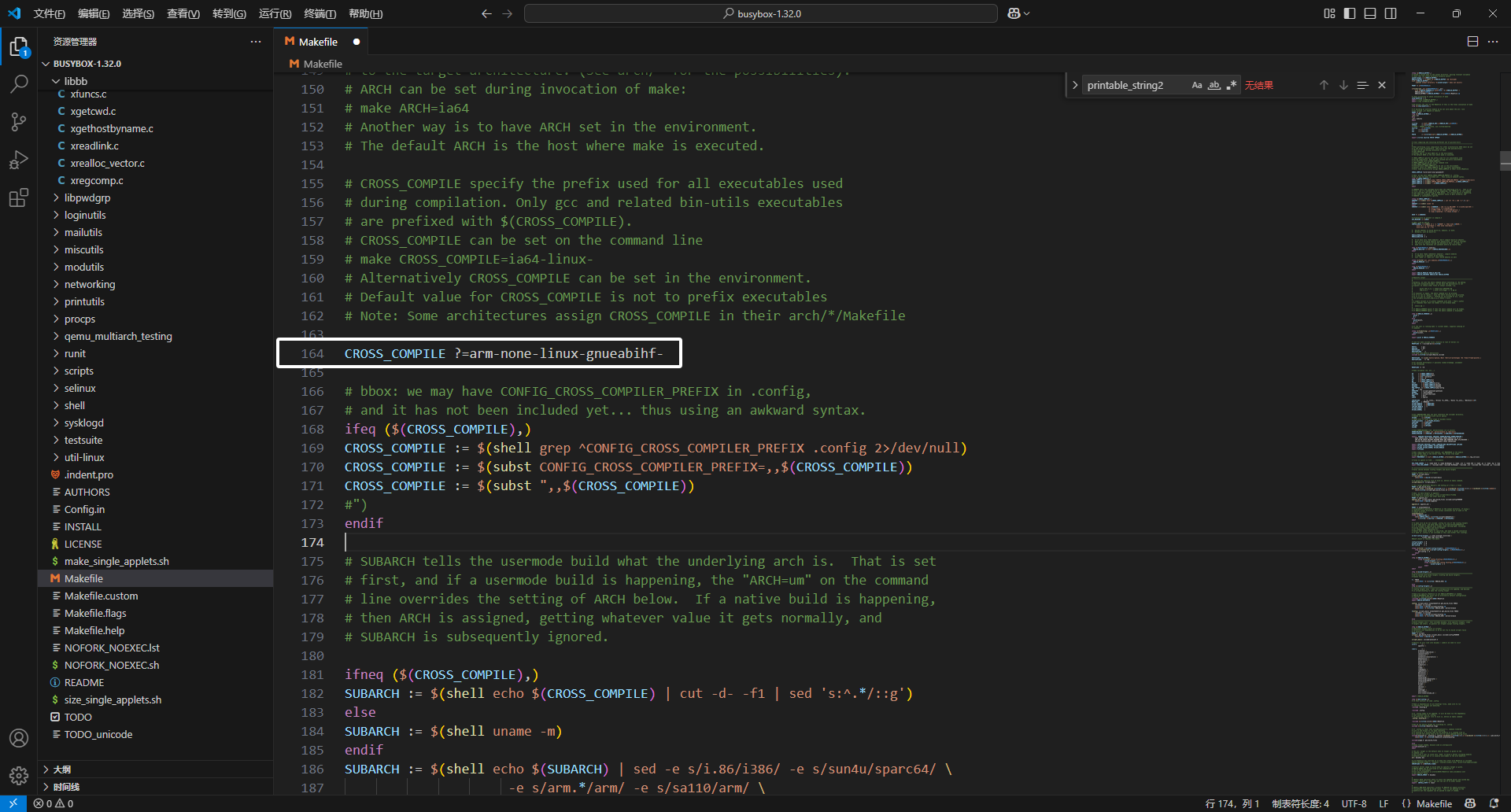Click the Copilot status bar icon
The image size is (1511, 812).
(1470, 803)
